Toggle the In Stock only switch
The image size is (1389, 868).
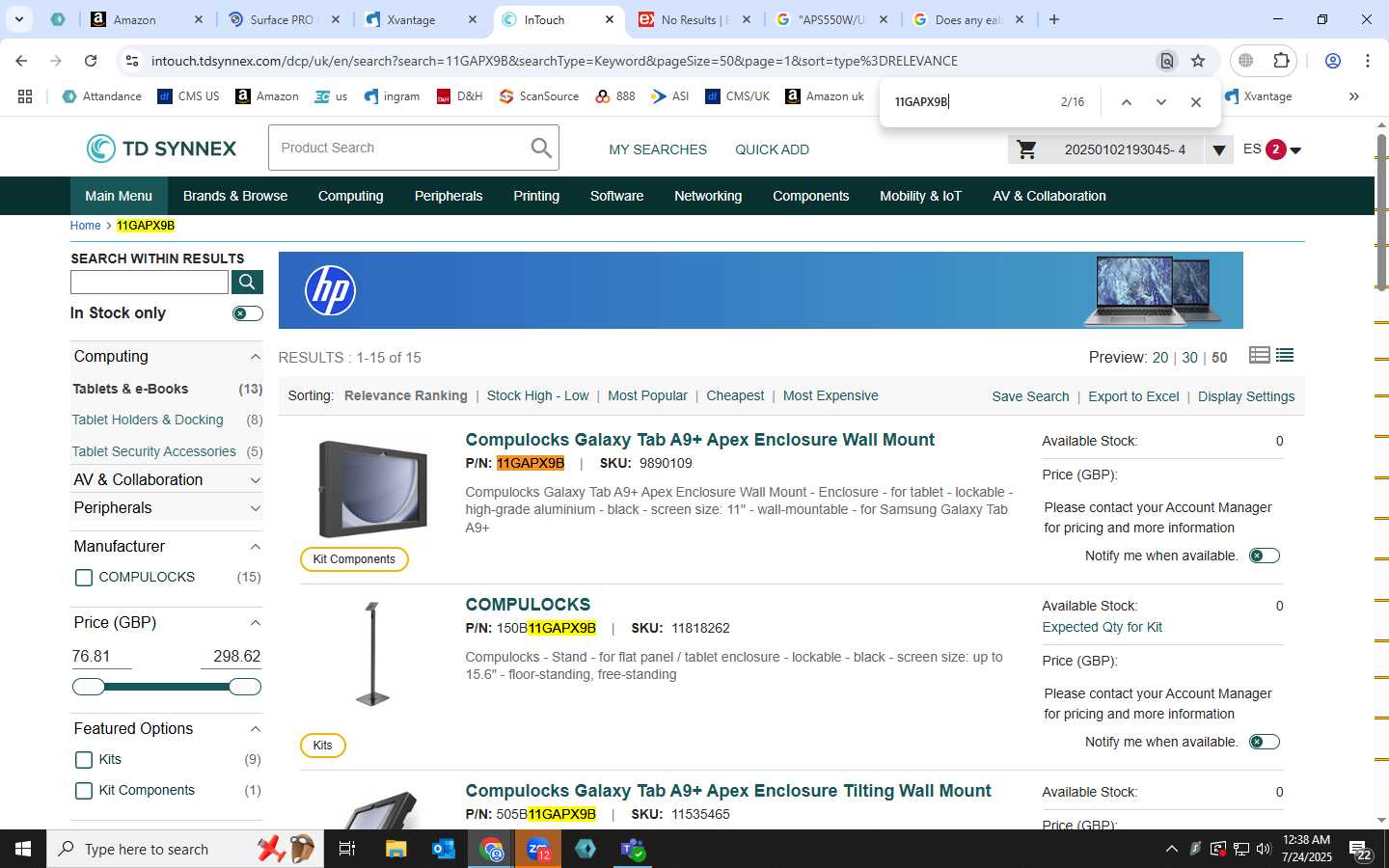tap(247, 313)
